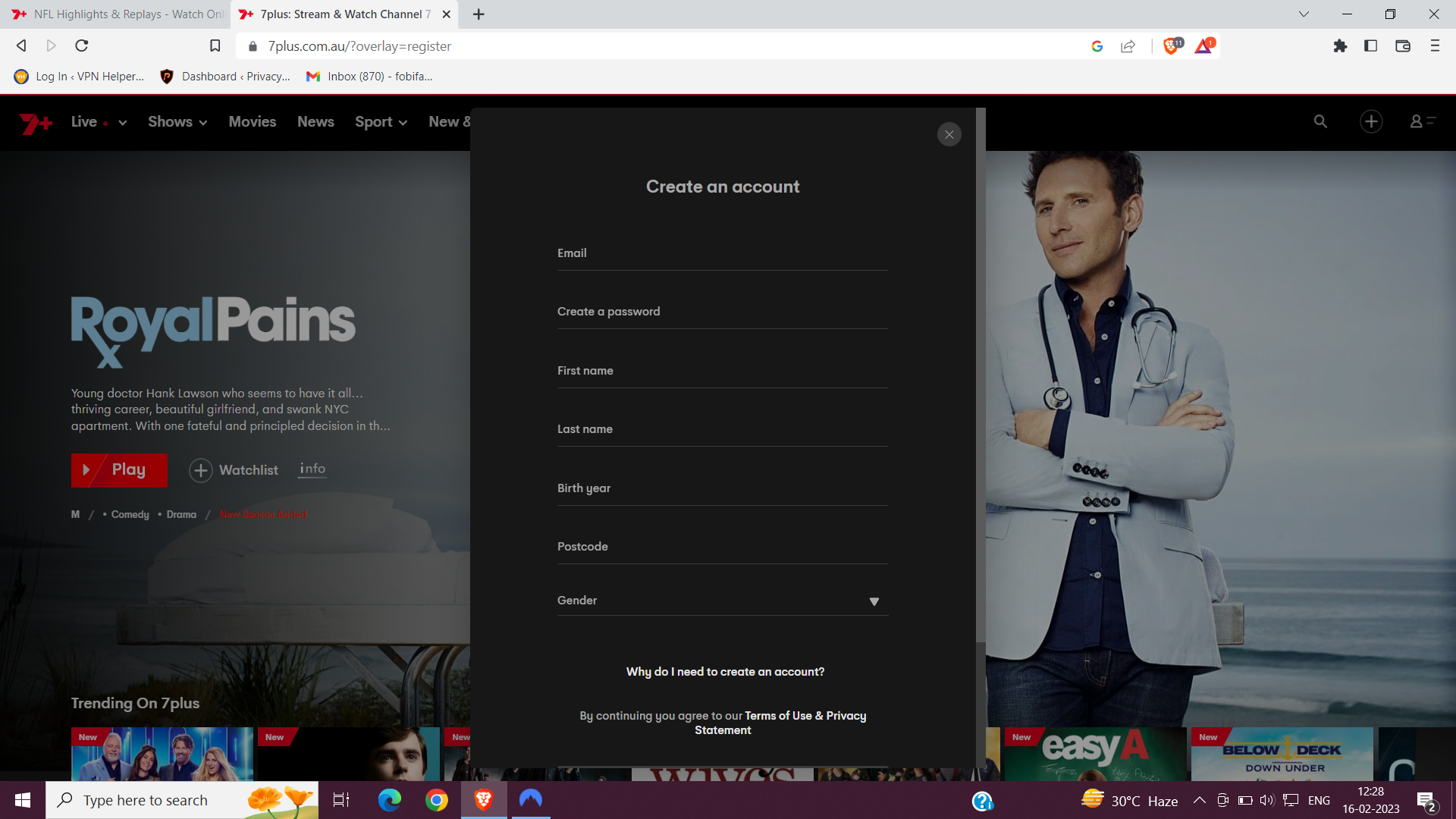Screen dimensions: 1456x819
Task: Click the share page icon in address bar
Action: pos(1128,46)
